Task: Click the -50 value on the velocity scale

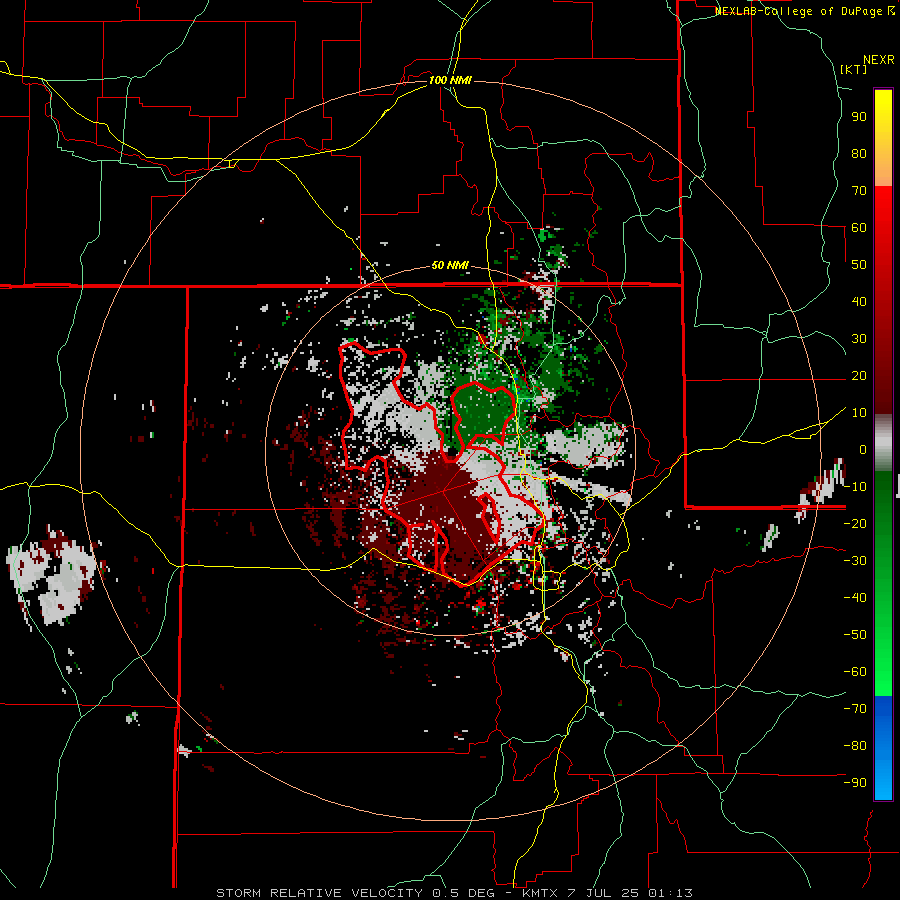Action: 855,635
